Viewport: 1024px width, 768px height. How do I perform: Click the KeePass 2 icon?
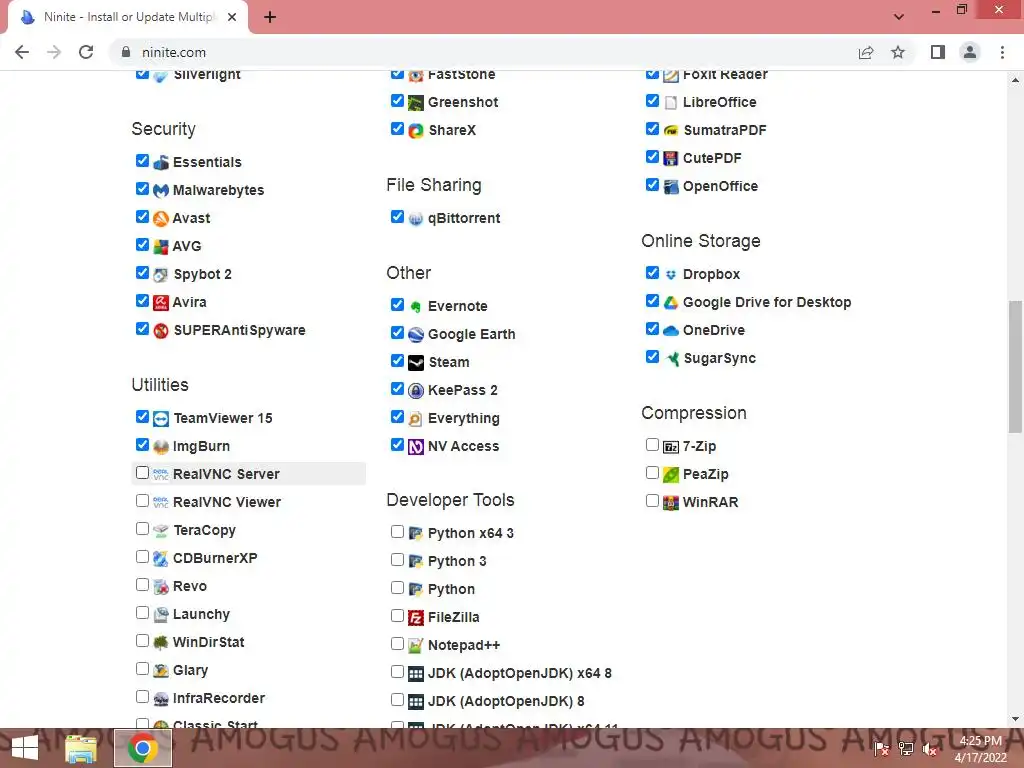tap(416, 391)
